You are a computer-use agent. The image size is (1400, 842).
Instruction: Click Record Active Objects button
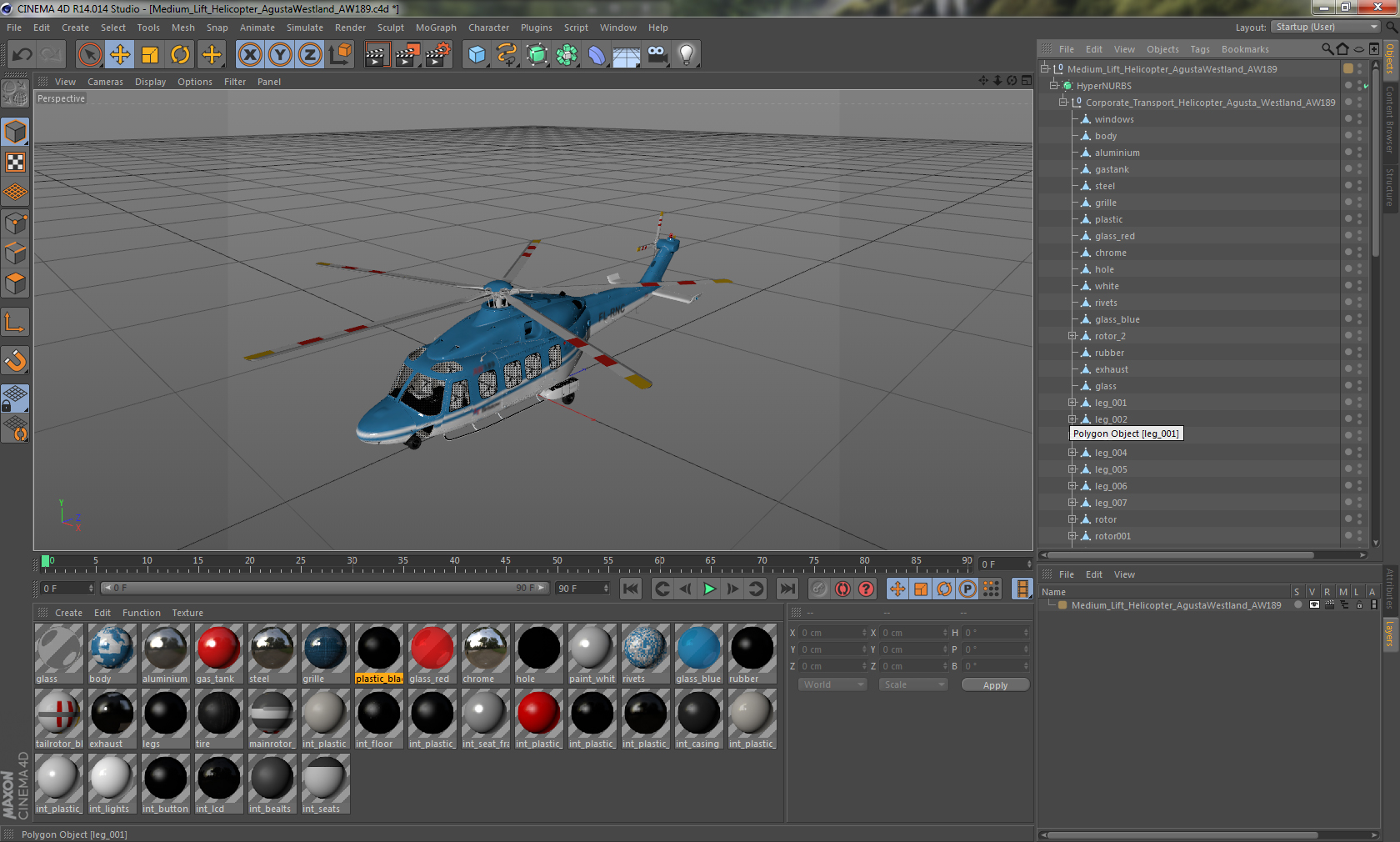click(819, 589)
